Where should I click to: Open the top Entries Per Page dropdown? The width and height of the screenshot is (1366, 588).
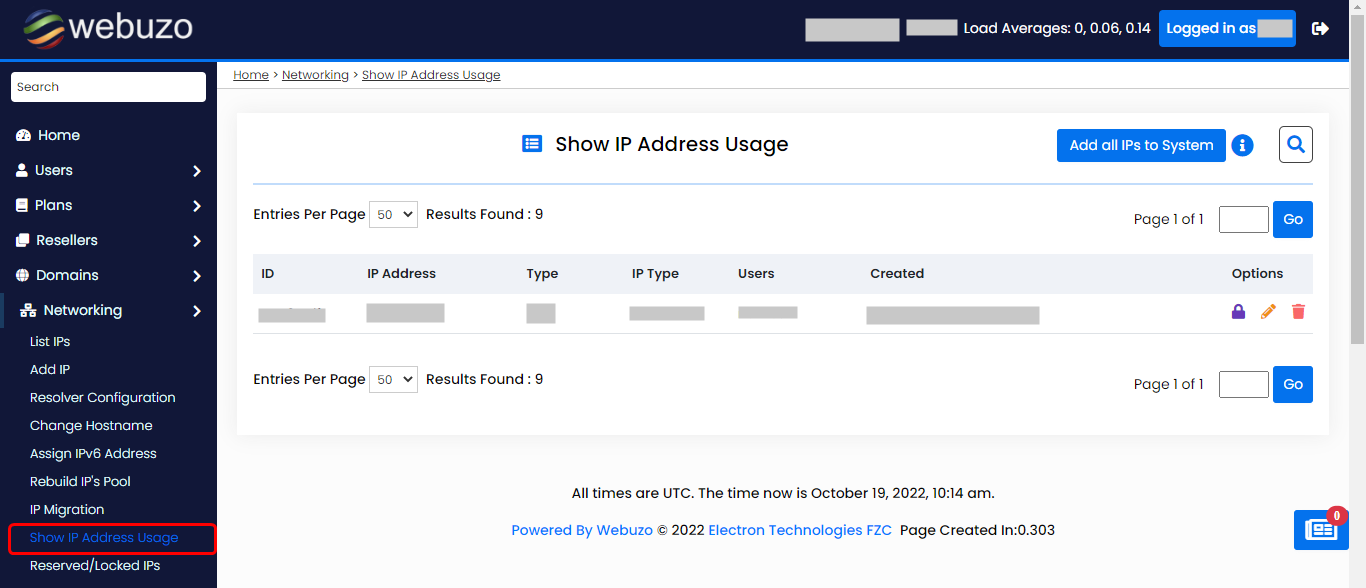click(393, 215)
